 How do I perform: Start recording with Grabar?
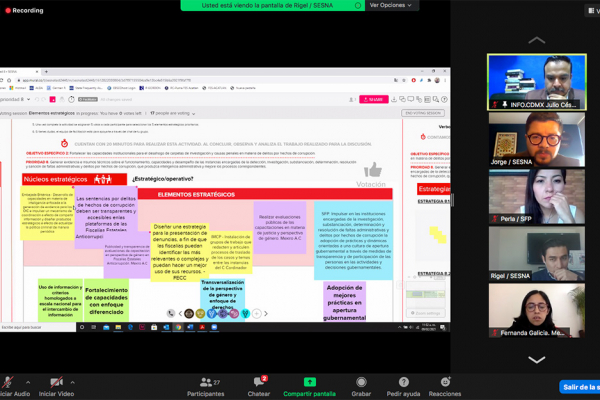pos(361,386)
